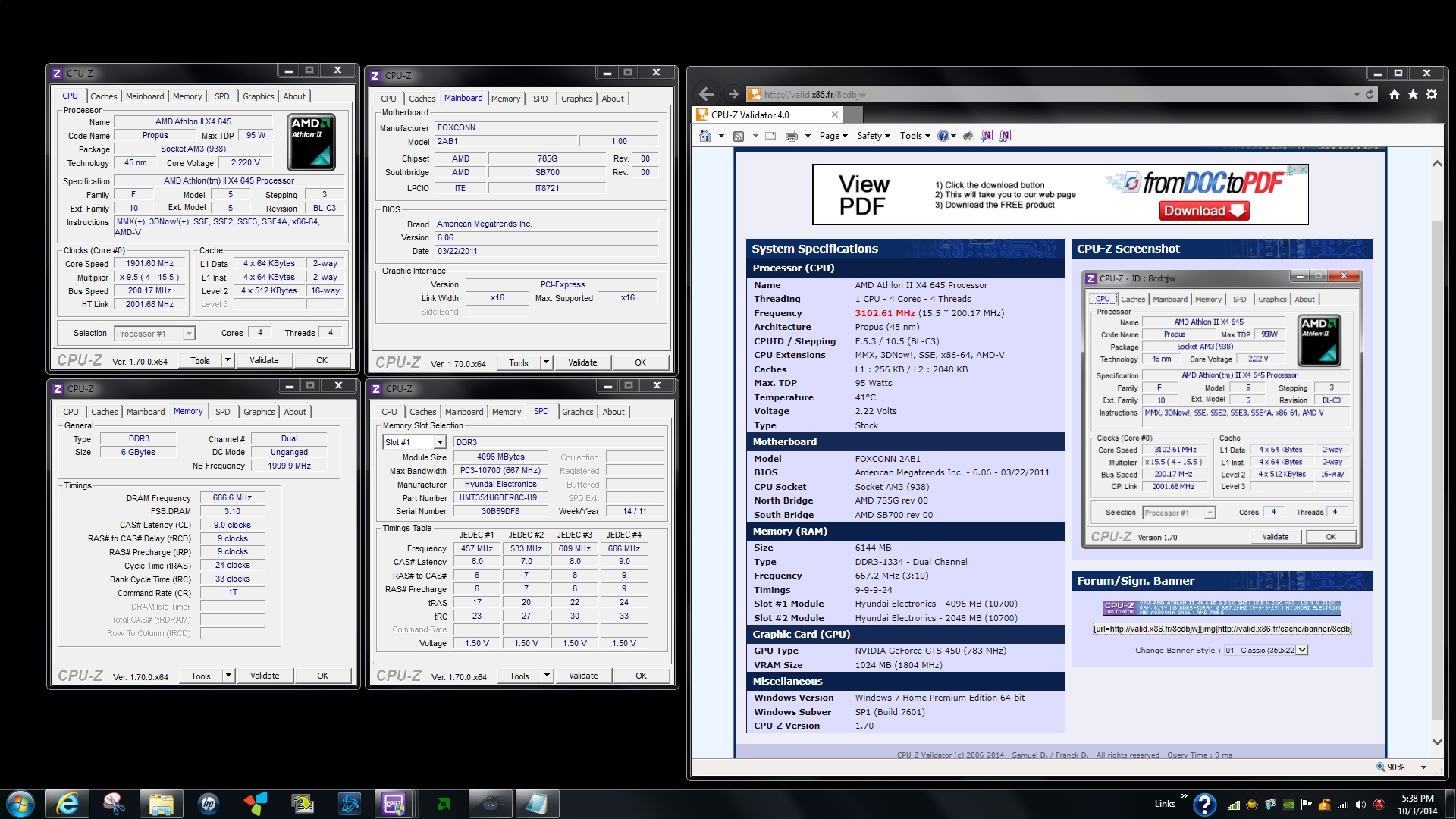1456x819 pixels.
Task: Open Action Center flag in tray
Action: (1306, 805)
